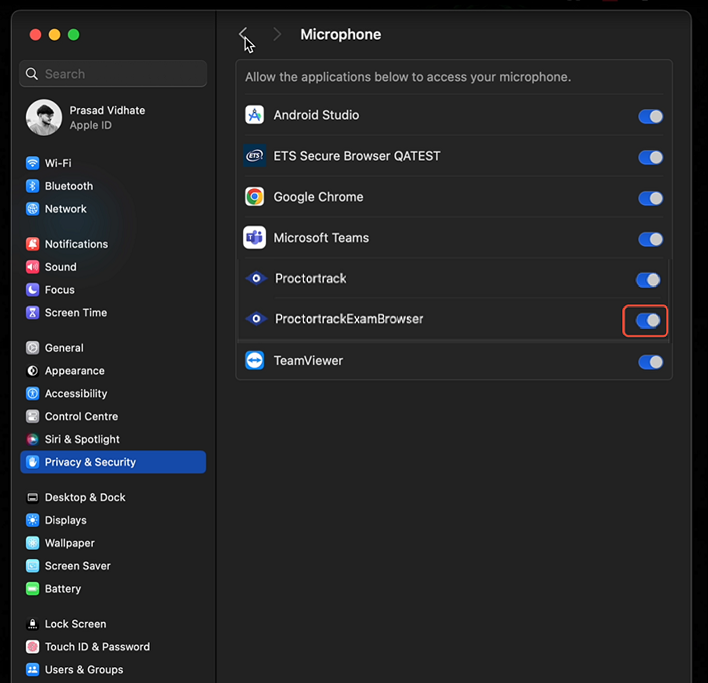Click the Google Chrome app name
708x683 pixels.
[318, 197]
